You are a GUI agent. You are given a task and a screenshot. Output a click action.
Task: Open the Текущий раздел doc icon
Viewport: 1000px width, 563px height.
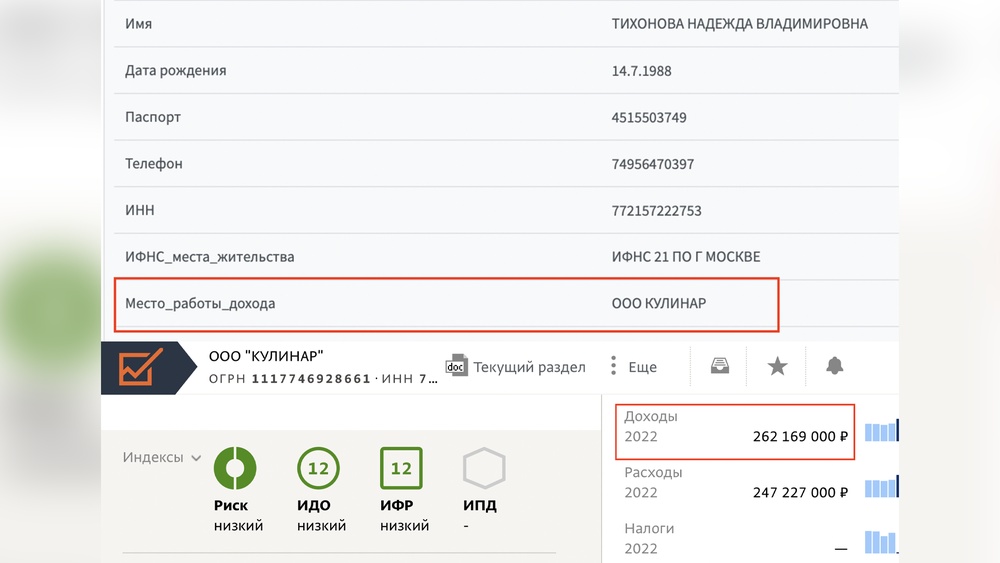click(457, 366)
